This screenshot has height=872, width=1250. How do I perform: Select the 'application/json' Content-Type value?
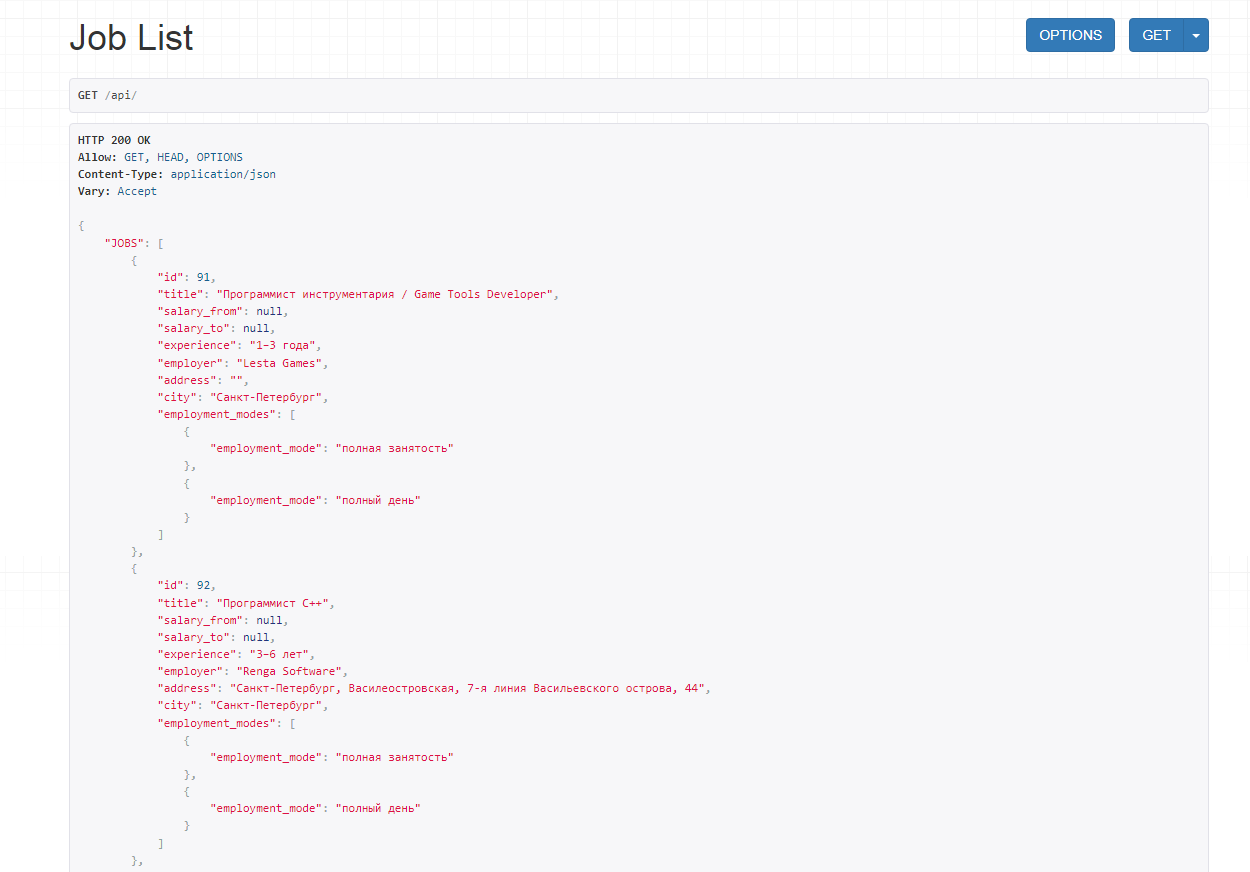coord(223,174)
